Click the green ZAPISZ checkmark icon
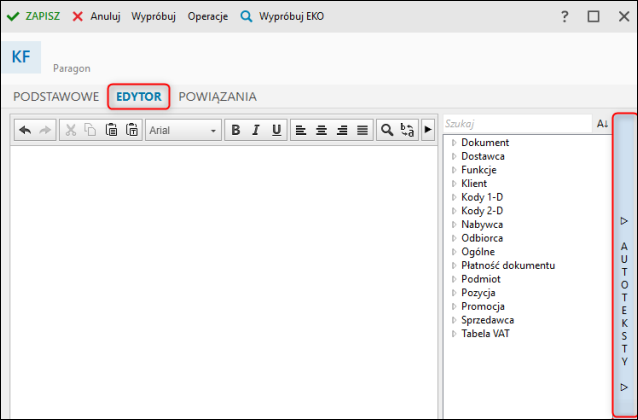Image resolution: width=638 pixels, height=420 pixels. (x=13, y=17)
